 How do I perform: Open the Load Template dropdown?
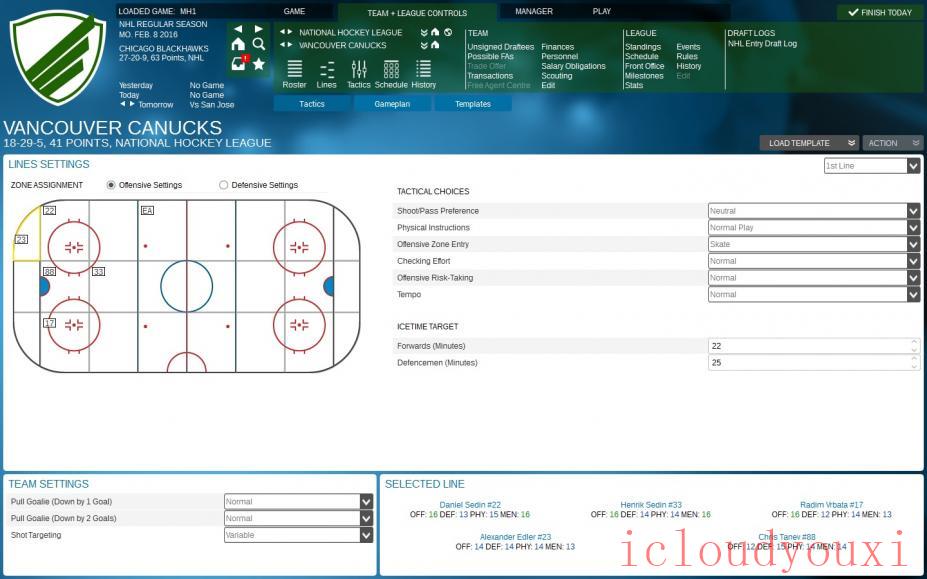pyautogui.click(x=809, y=143)
